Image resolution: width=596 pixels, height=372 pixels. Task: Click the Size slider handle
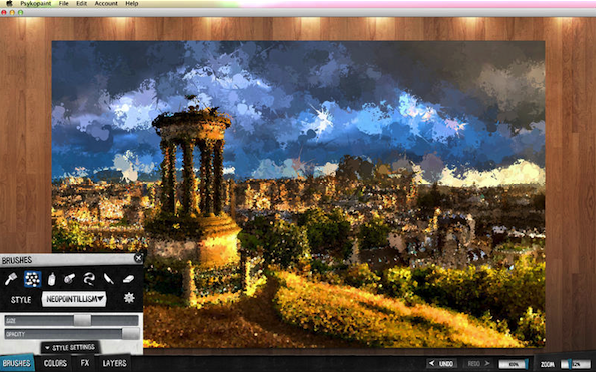coord(82,321)
